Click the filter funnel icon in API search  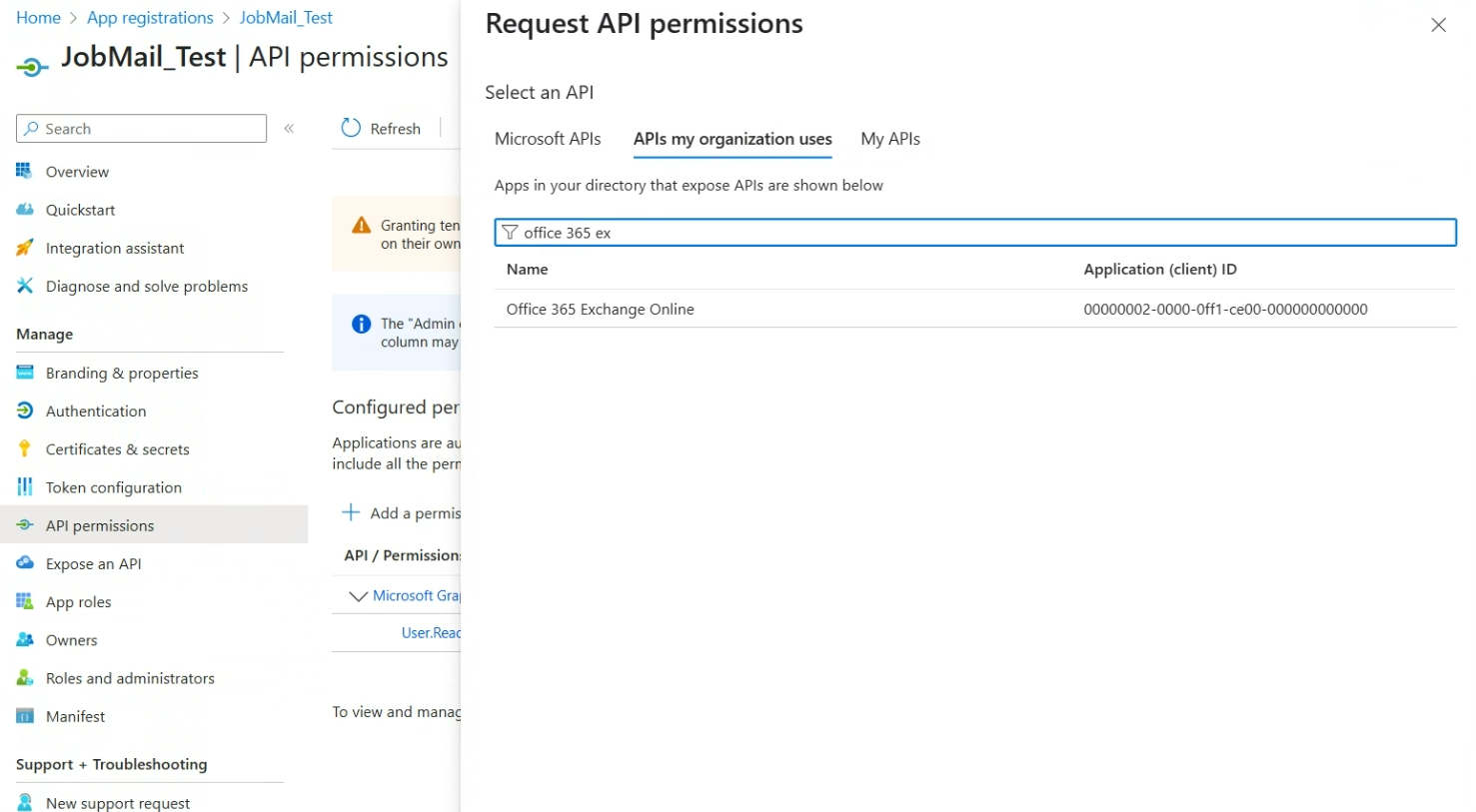pos(510,233)
